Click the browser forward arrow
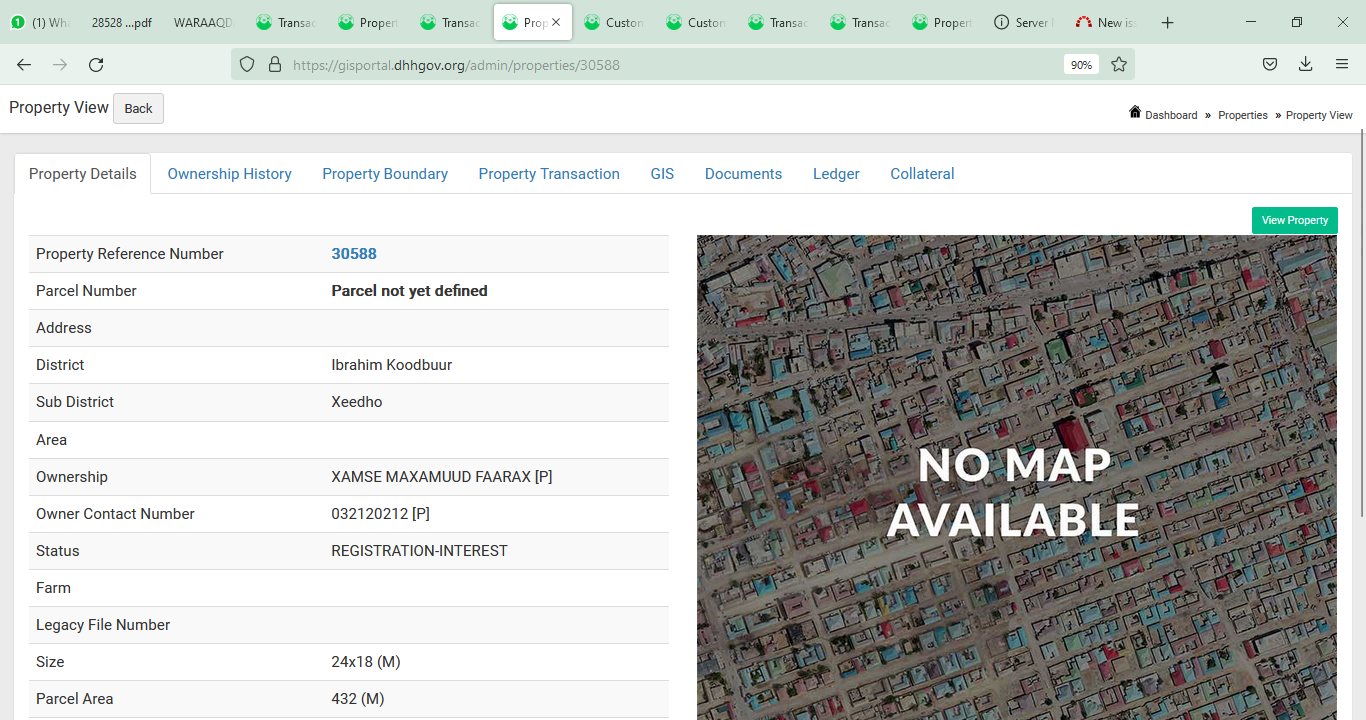Screen dimensions: 1366x720 [x=60, y=64]
